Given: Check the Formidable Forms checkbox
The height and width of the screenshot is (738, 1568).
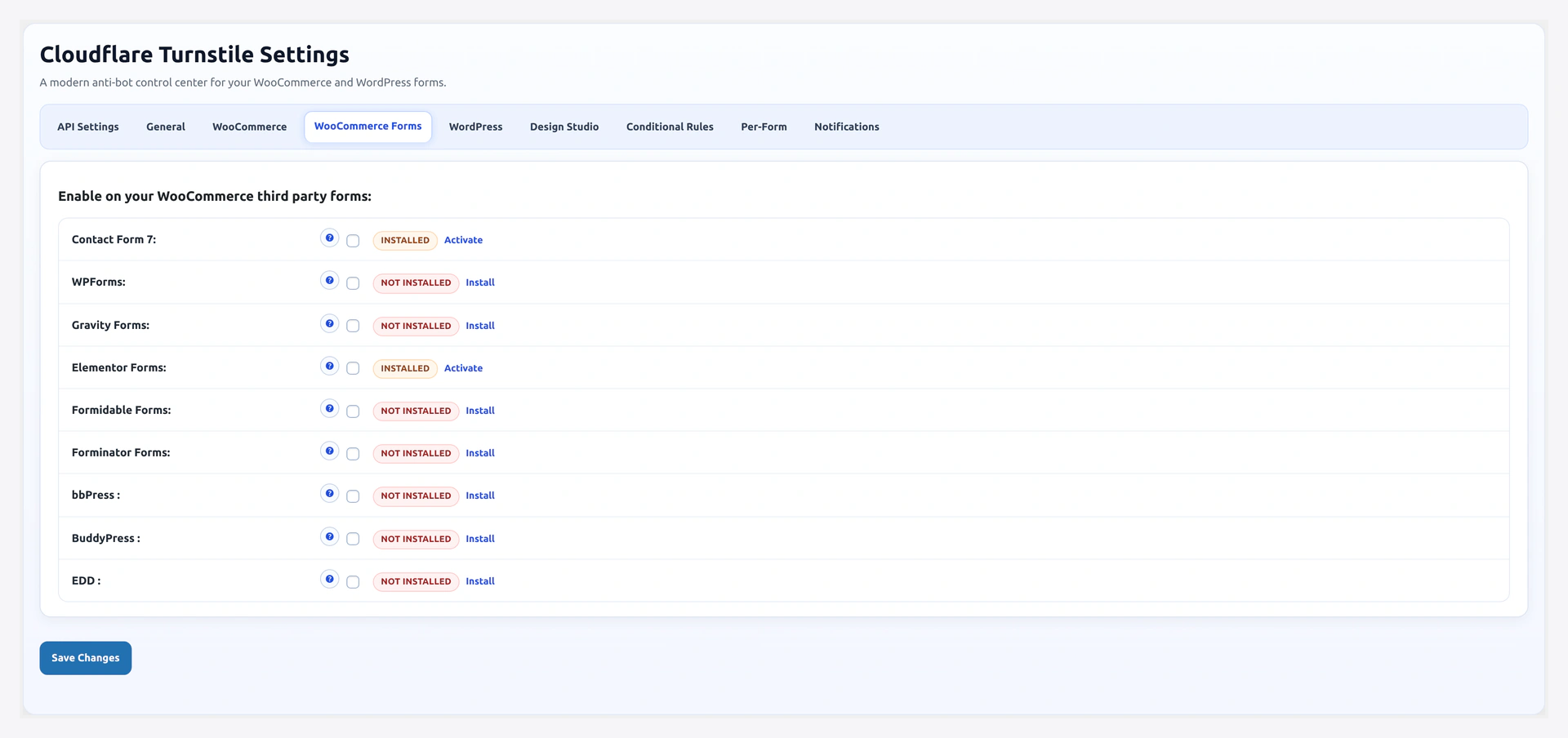Looking at the screenshot, I should pyautogui.click(x=353, y=411).
